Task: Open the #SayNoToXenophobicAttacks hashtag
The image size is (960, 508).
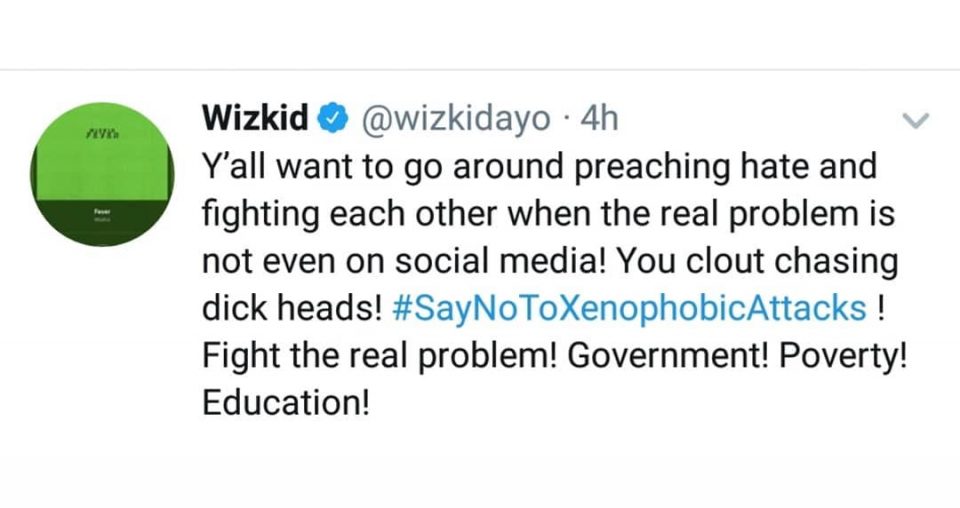Action: click(629, 309)
